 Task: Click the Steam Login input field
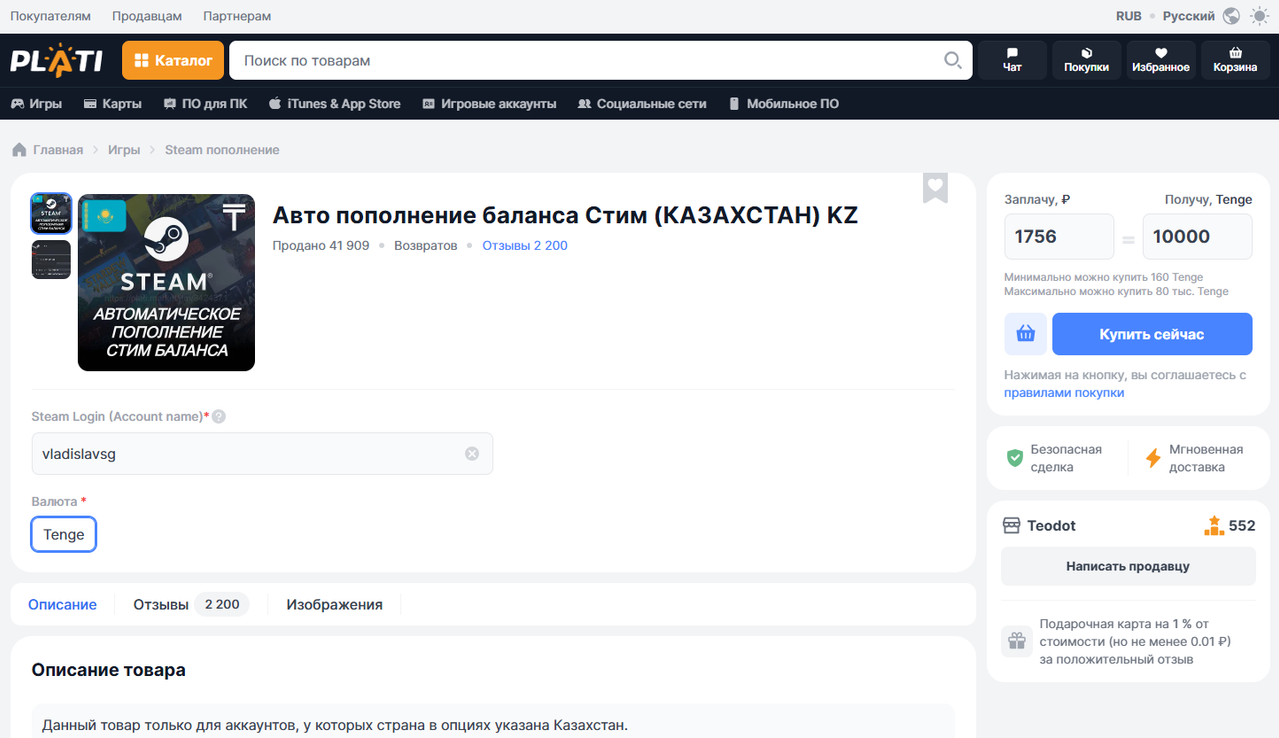(262, 453)
